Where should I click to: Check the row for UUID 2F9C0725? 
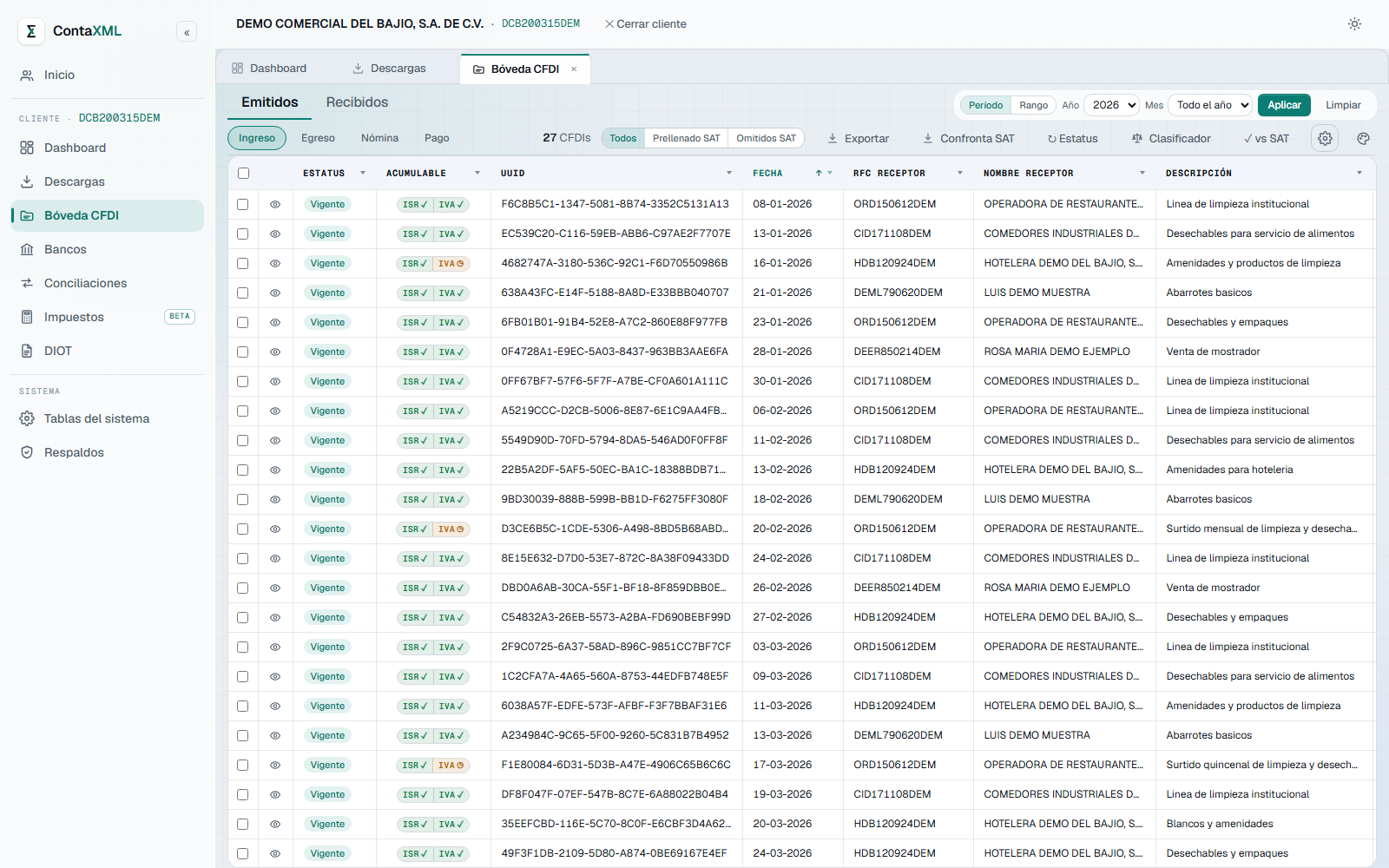[x=243, y=648]
